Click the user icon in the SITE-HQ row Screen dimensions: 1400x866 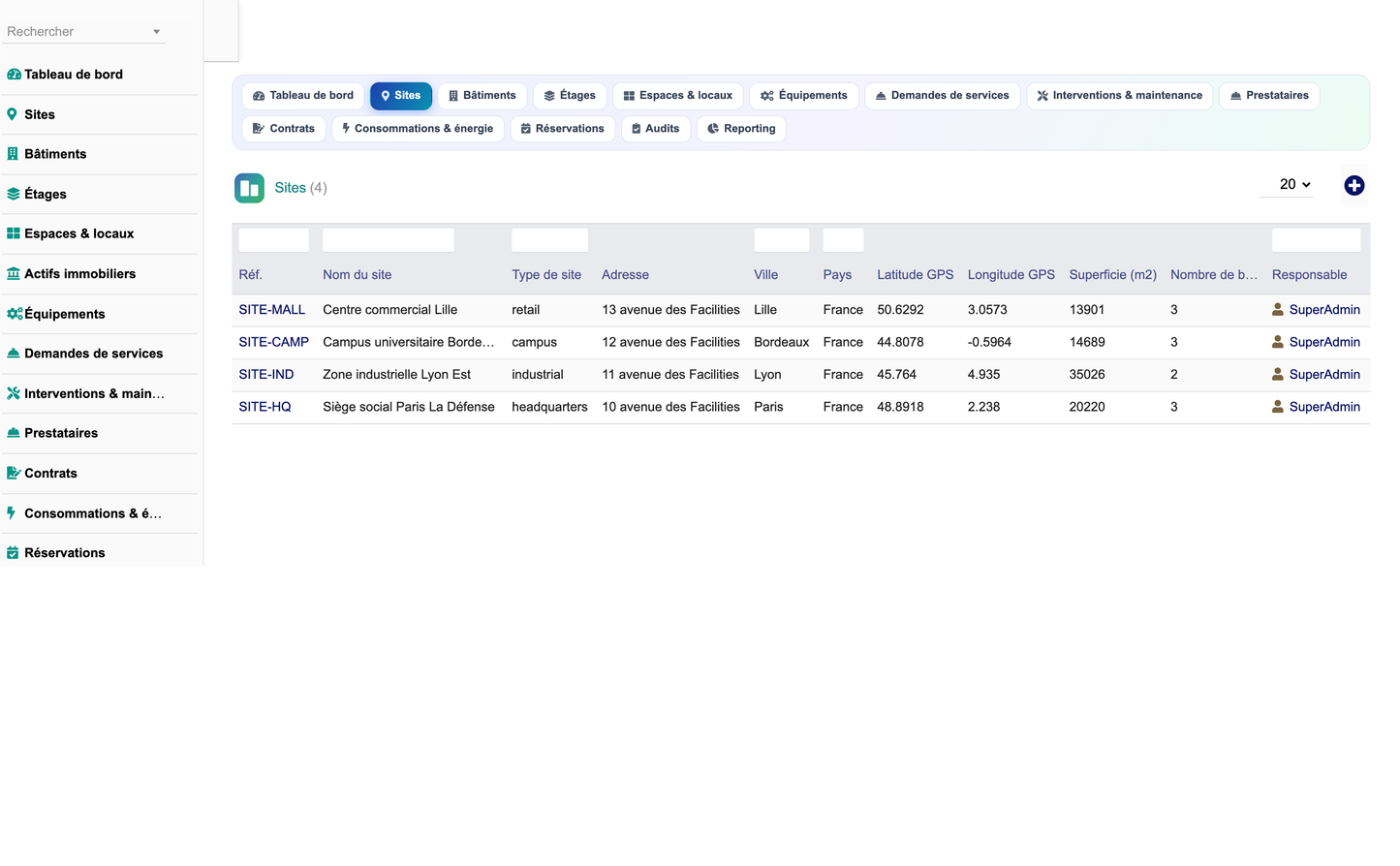(x=1278, y=407)
